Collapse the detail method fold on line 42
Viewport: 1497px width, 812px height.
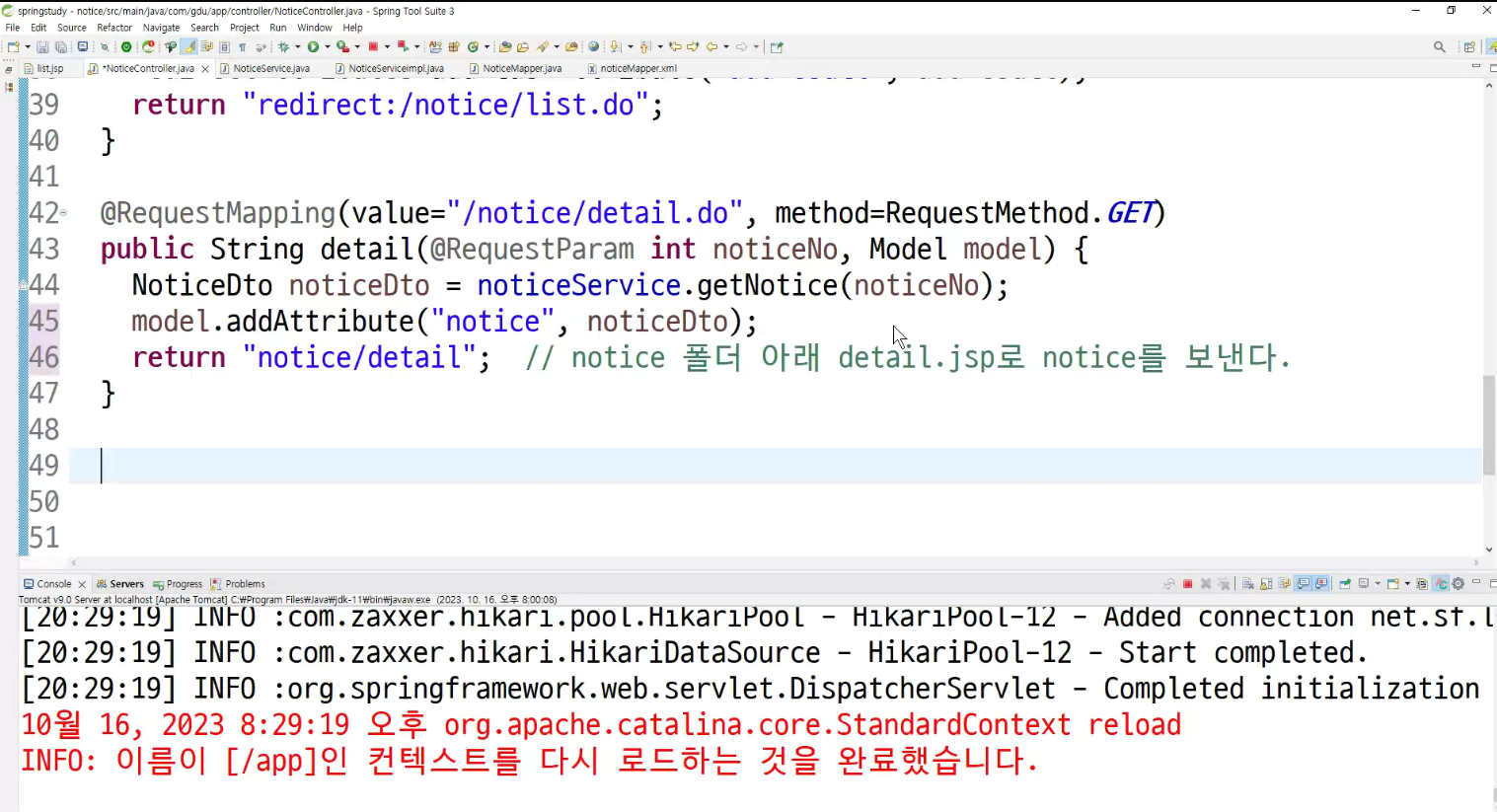tap(64, 212)
